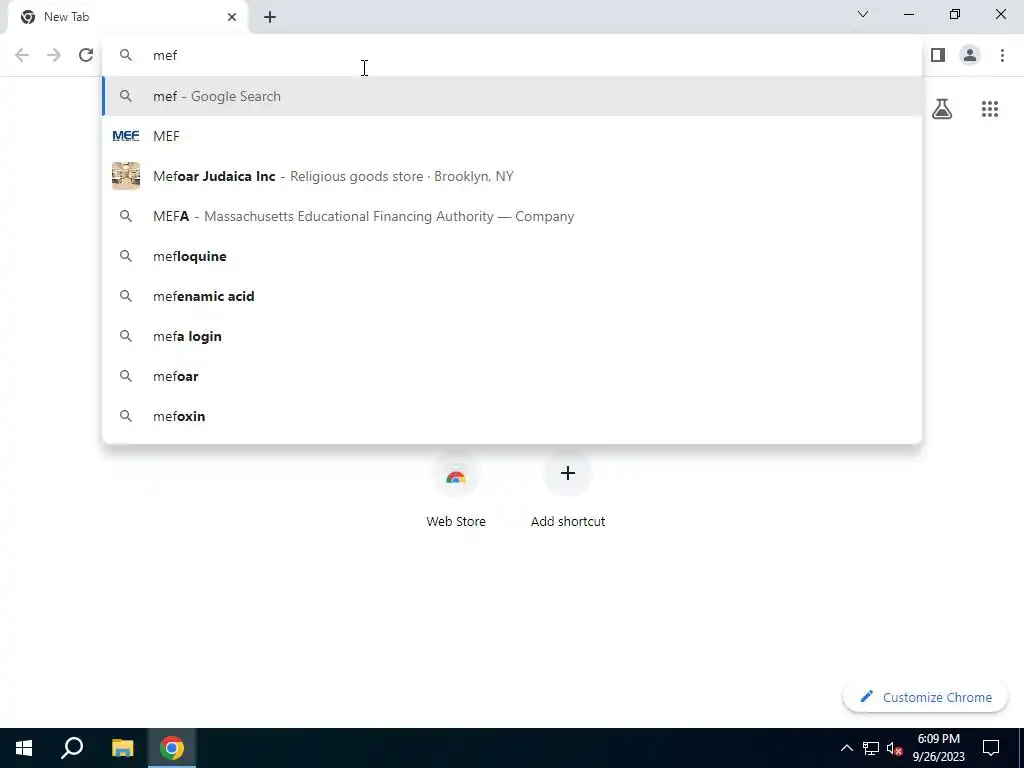Open the Google apps grid
The height and width of the screenshot is (768, 1024).
click(x=989, y=109)
